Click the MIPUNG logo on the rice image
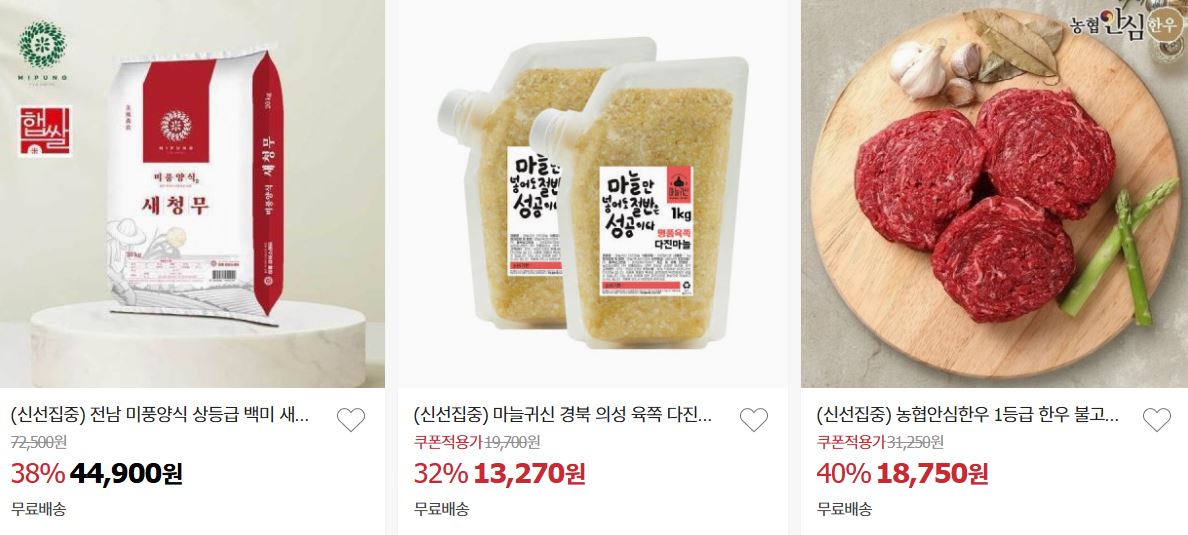1188x535 pixels. 42,48
